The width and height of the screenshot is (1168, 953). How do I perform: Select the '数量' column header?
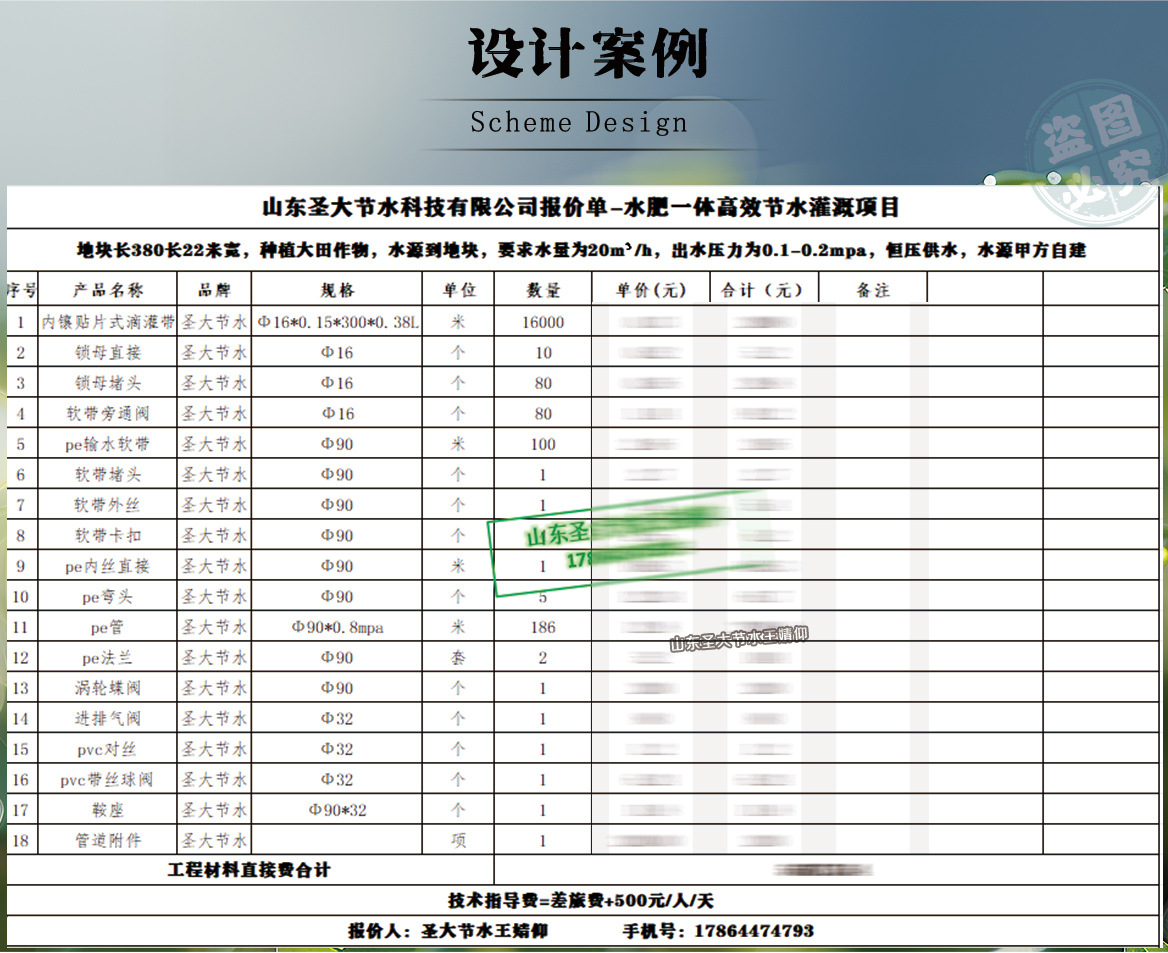click(x=543, y=290)
